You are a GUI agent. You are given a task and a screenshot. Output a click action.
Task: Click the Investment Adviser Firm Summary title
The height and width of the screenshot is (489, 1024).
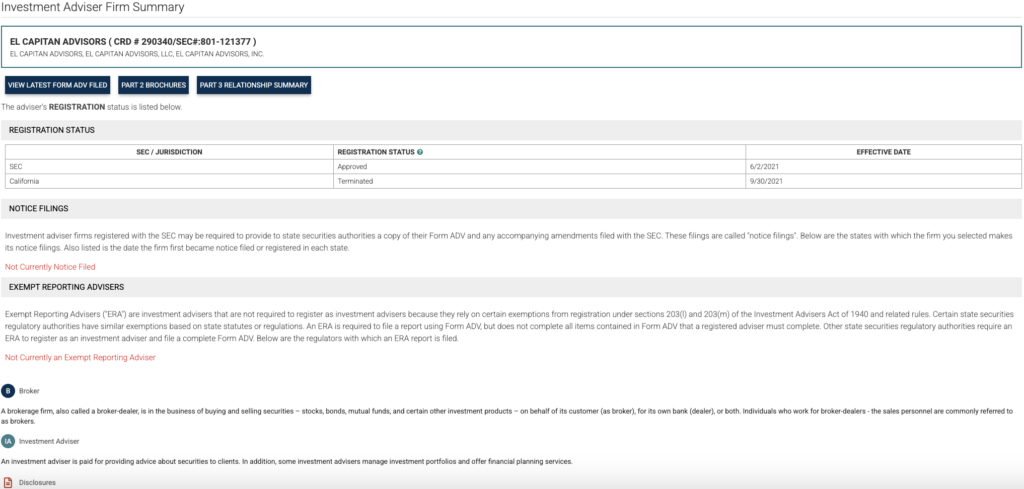[x=93, y=8]
